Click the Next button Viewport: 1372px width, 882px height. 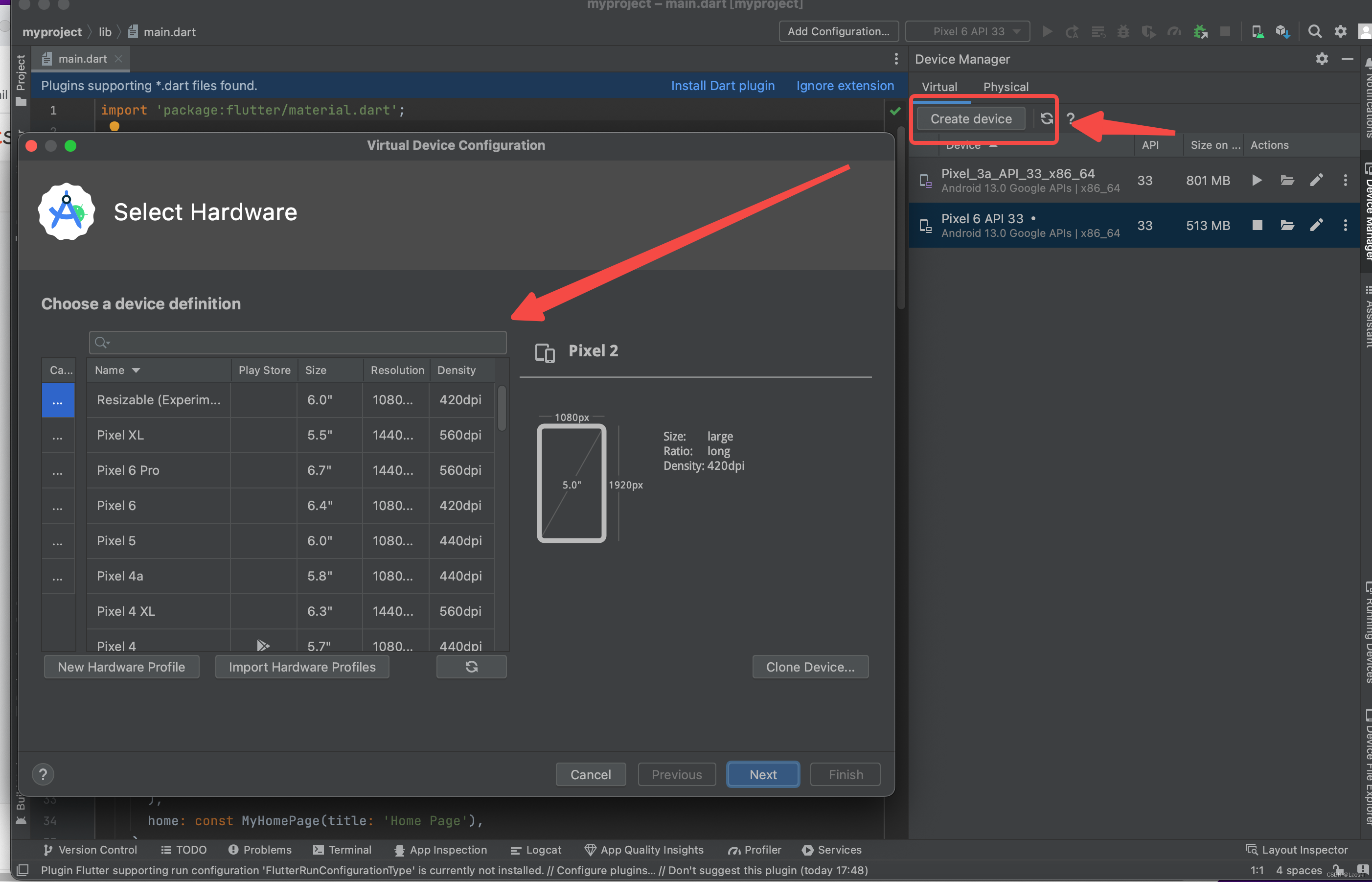point(762,774)
